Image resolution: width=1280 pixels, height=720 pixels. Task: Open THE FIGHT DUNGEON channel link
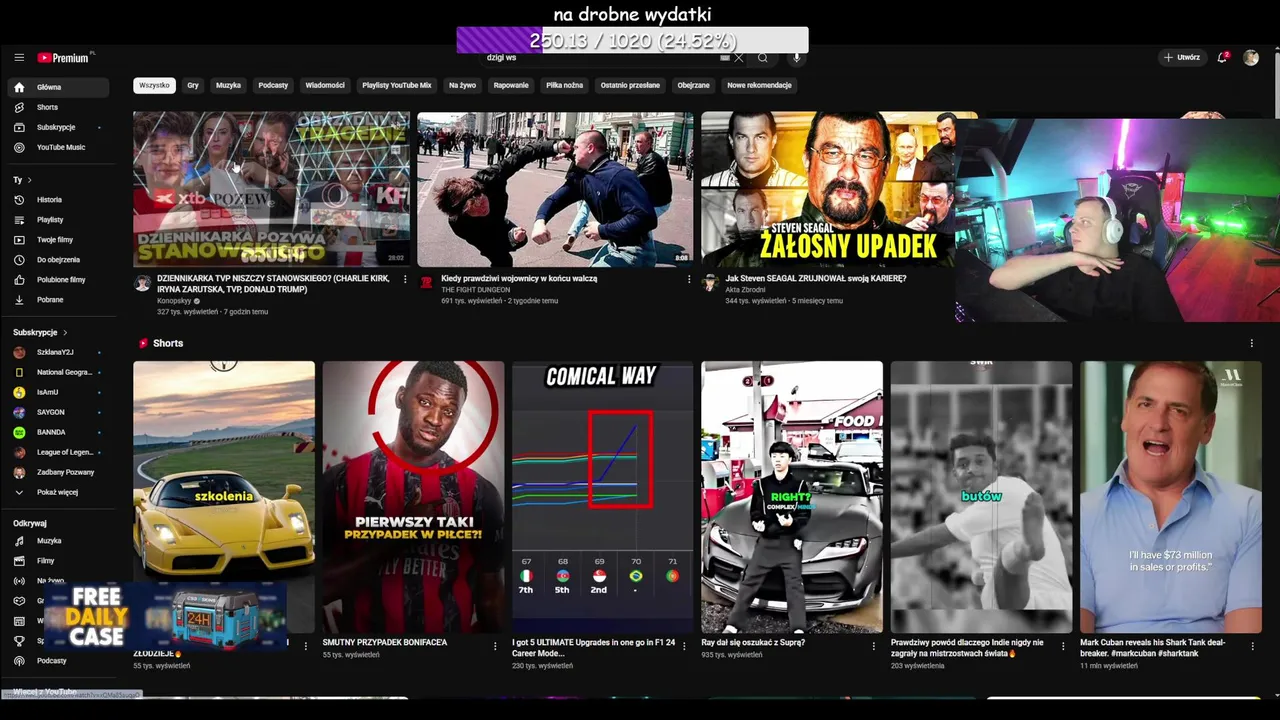pos(475,290)
